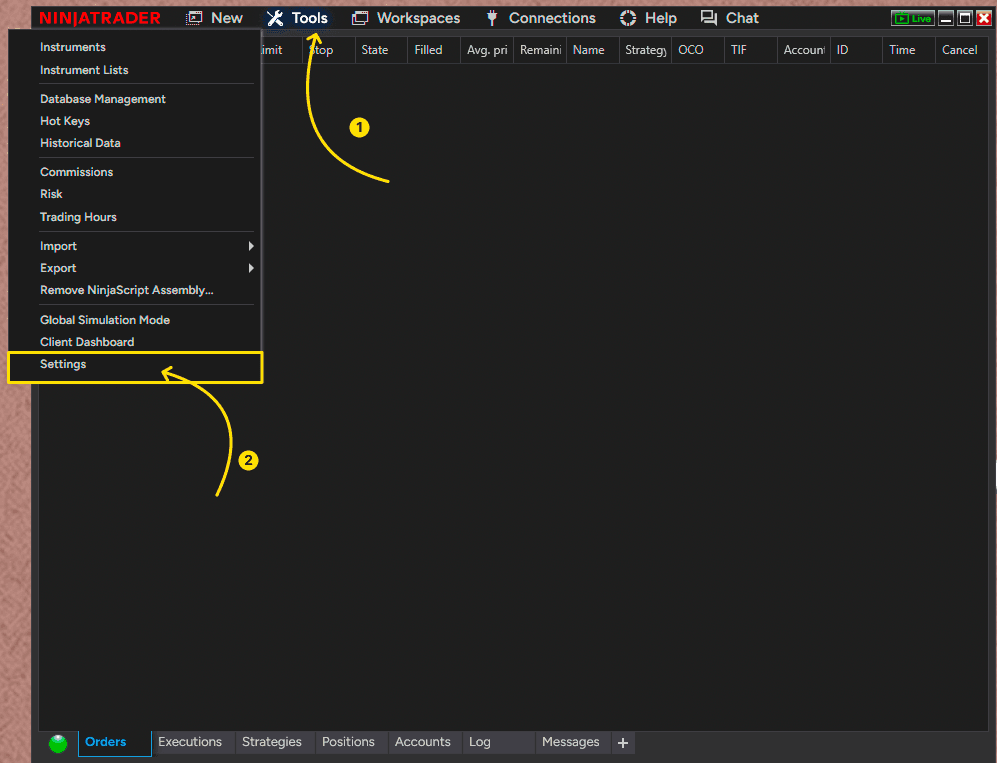997x763 pixels.
Task: Click the Workspaces stacked-windows icon
Action: (x=360, y=18)
